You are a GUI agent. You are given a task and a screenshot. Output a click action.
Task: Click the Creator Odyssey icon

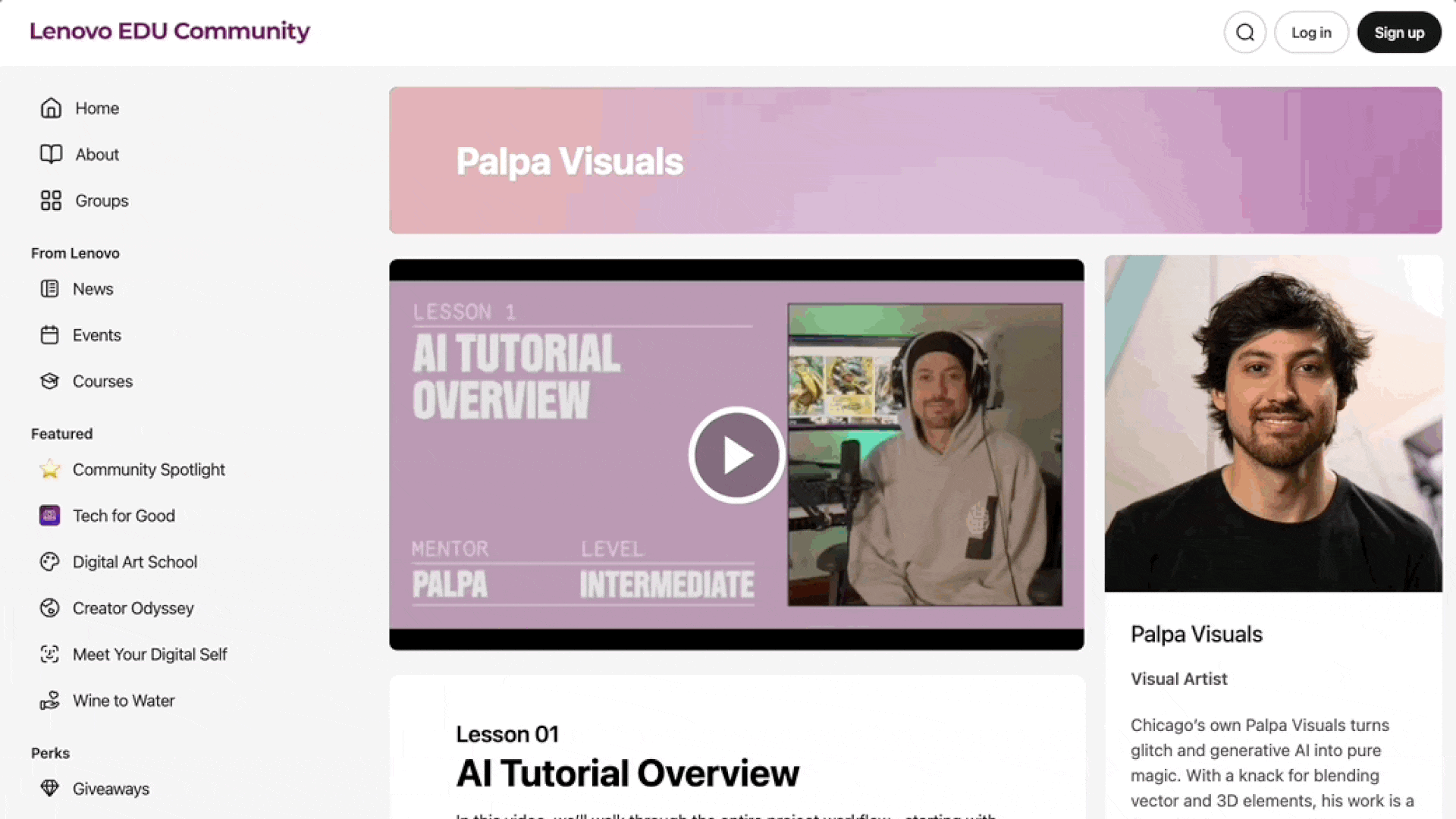[x=49, y=608]
